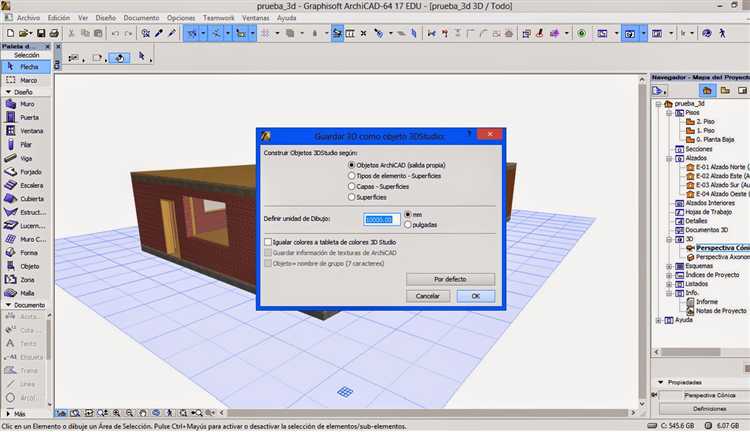Click the Perspectiva Cónica properties button

coord(709,396)
